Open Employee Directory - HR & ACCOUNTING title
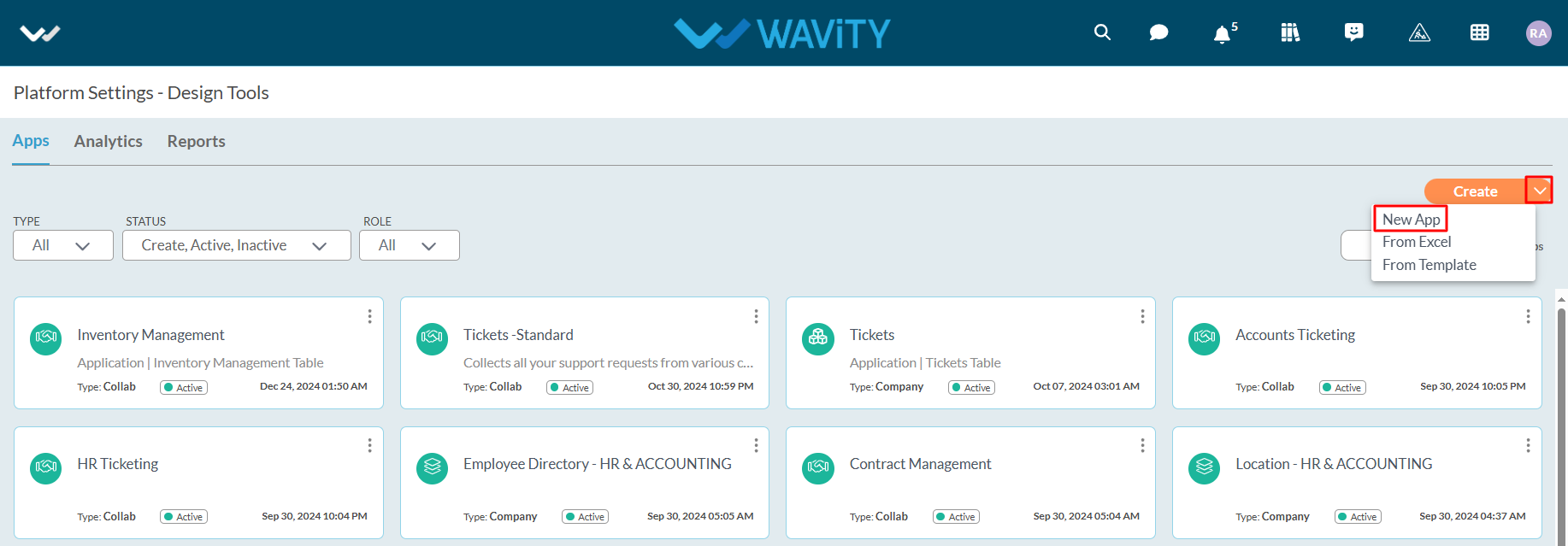 click(x=598, y=464)
